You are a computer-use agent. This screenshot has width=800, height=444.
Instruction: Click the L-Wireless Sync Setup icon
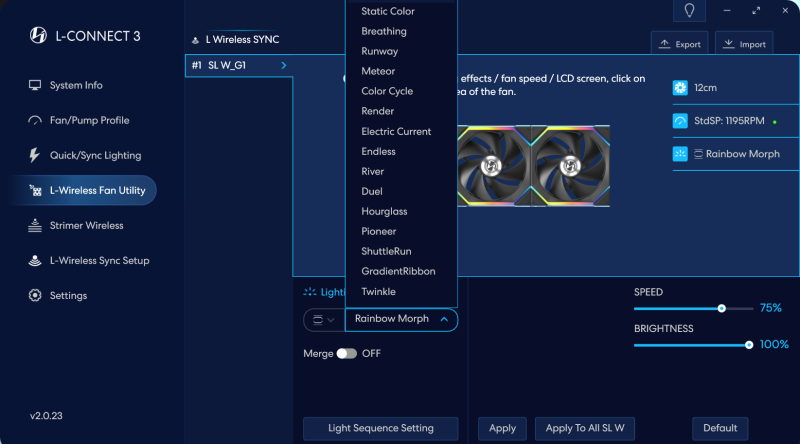click(x=35, y=261)
